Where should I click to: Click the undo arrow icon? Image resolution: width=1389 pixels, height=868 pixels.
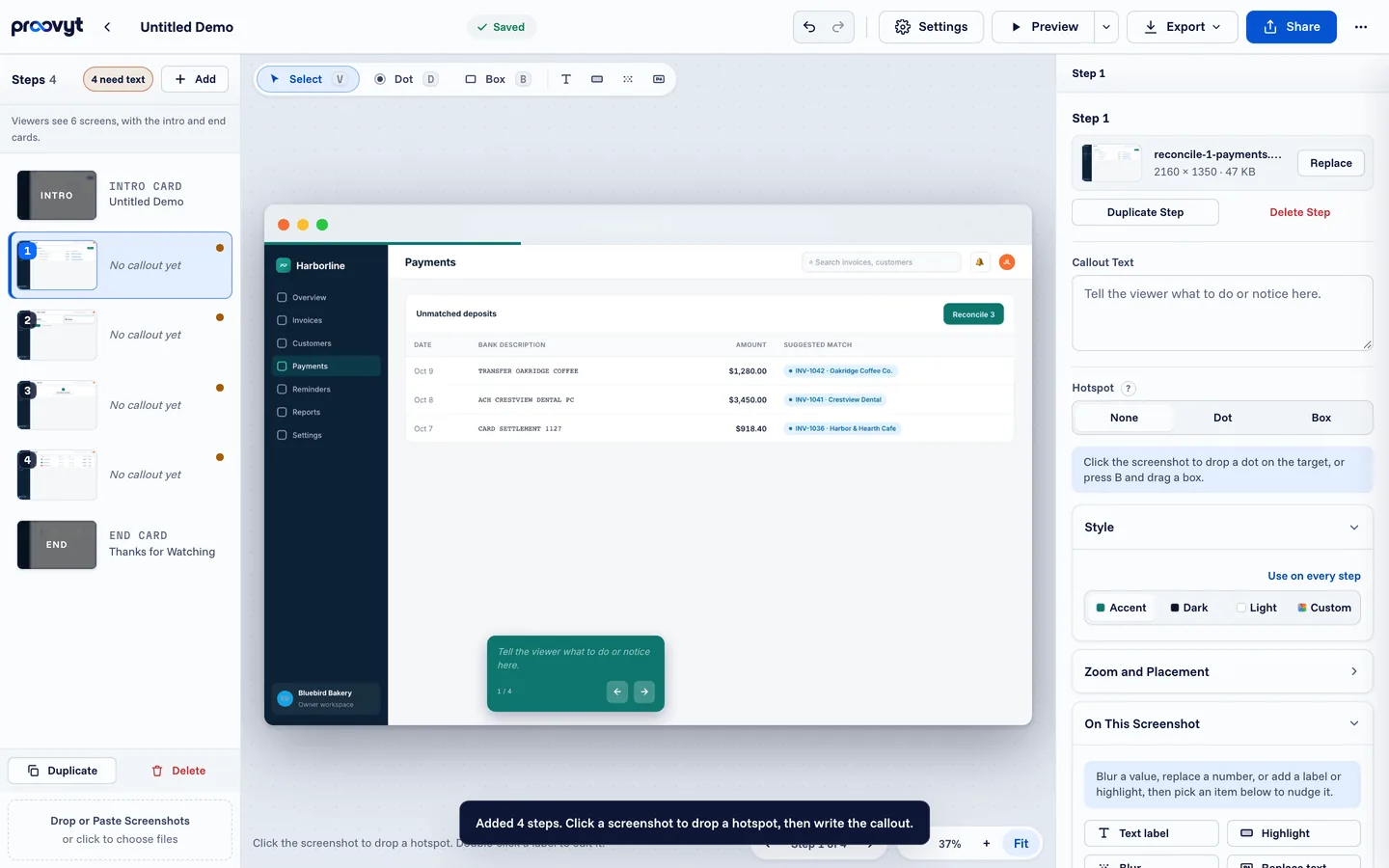coord(809,27)
